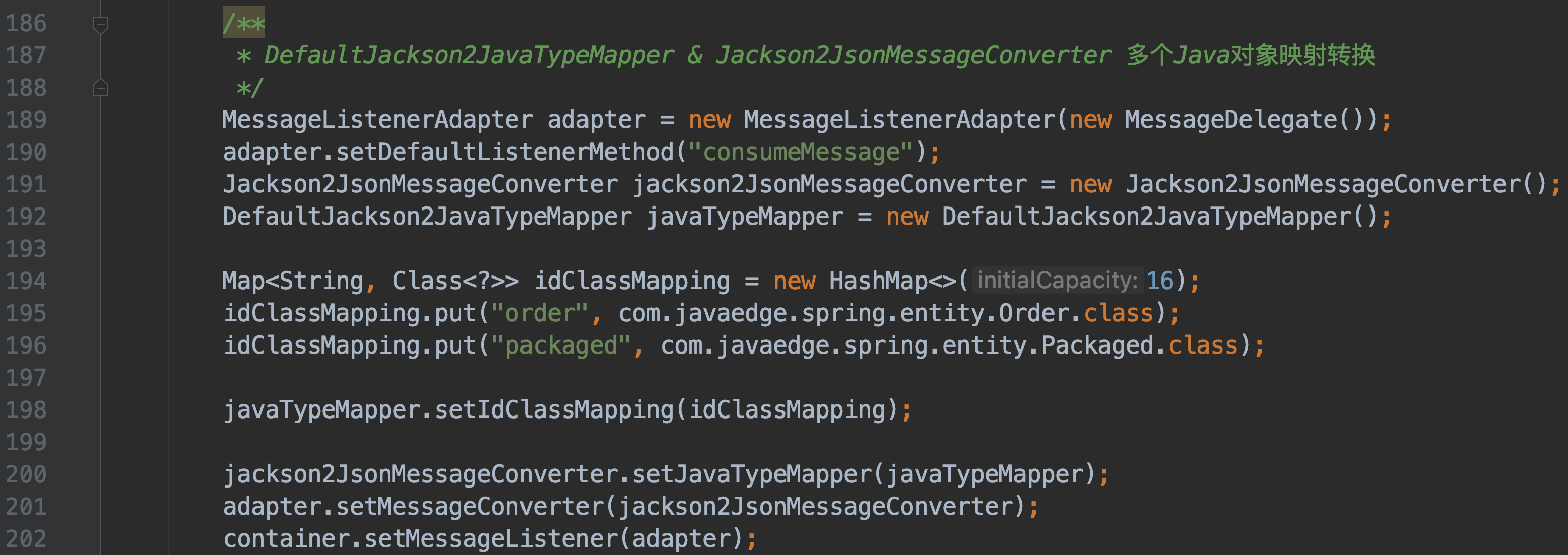Click the number 16 literal
The width and height of the screenshot is (1568, 555).
click(1159, 281)
